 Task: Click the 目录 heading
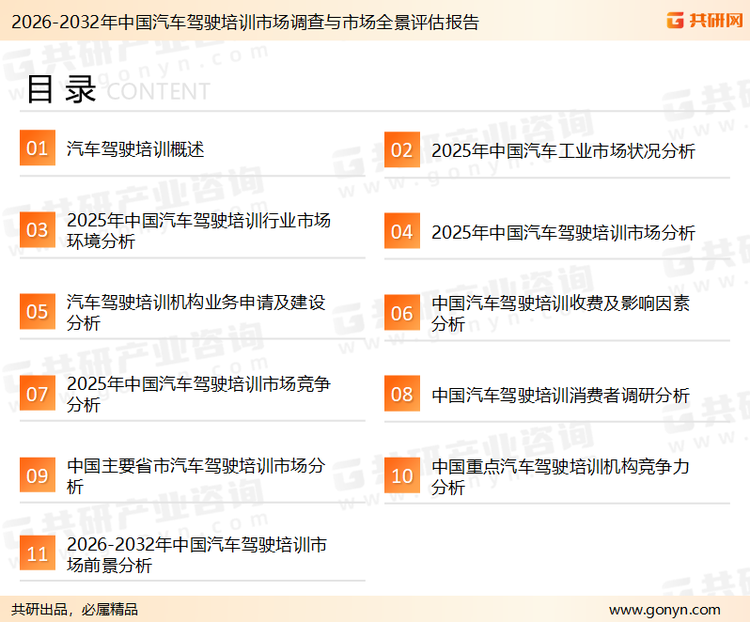coord(61,89)
